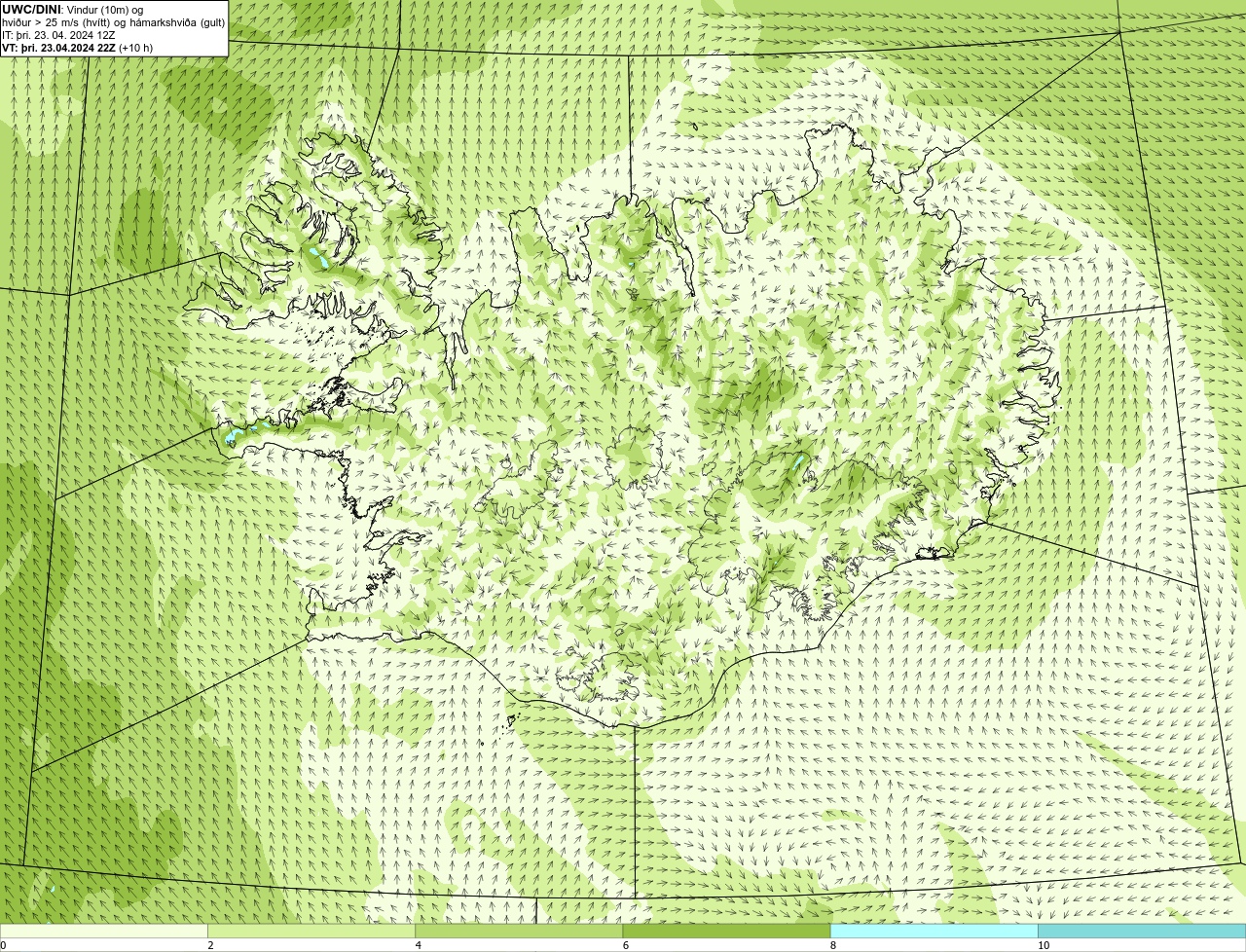Click the "UWC/DINI: Vindur (10m) og" title line
This screenshot has width=1246, height=952.
pos(73,10)
